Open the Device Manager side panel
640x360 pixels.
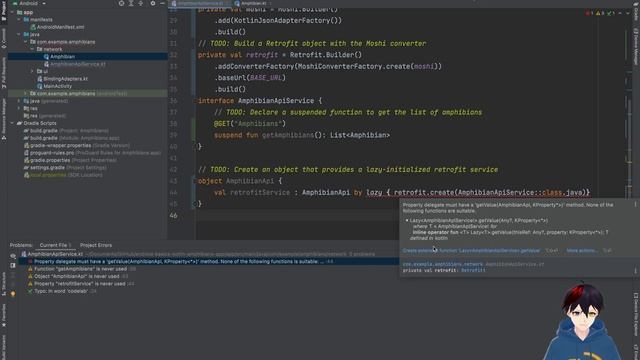636,46
